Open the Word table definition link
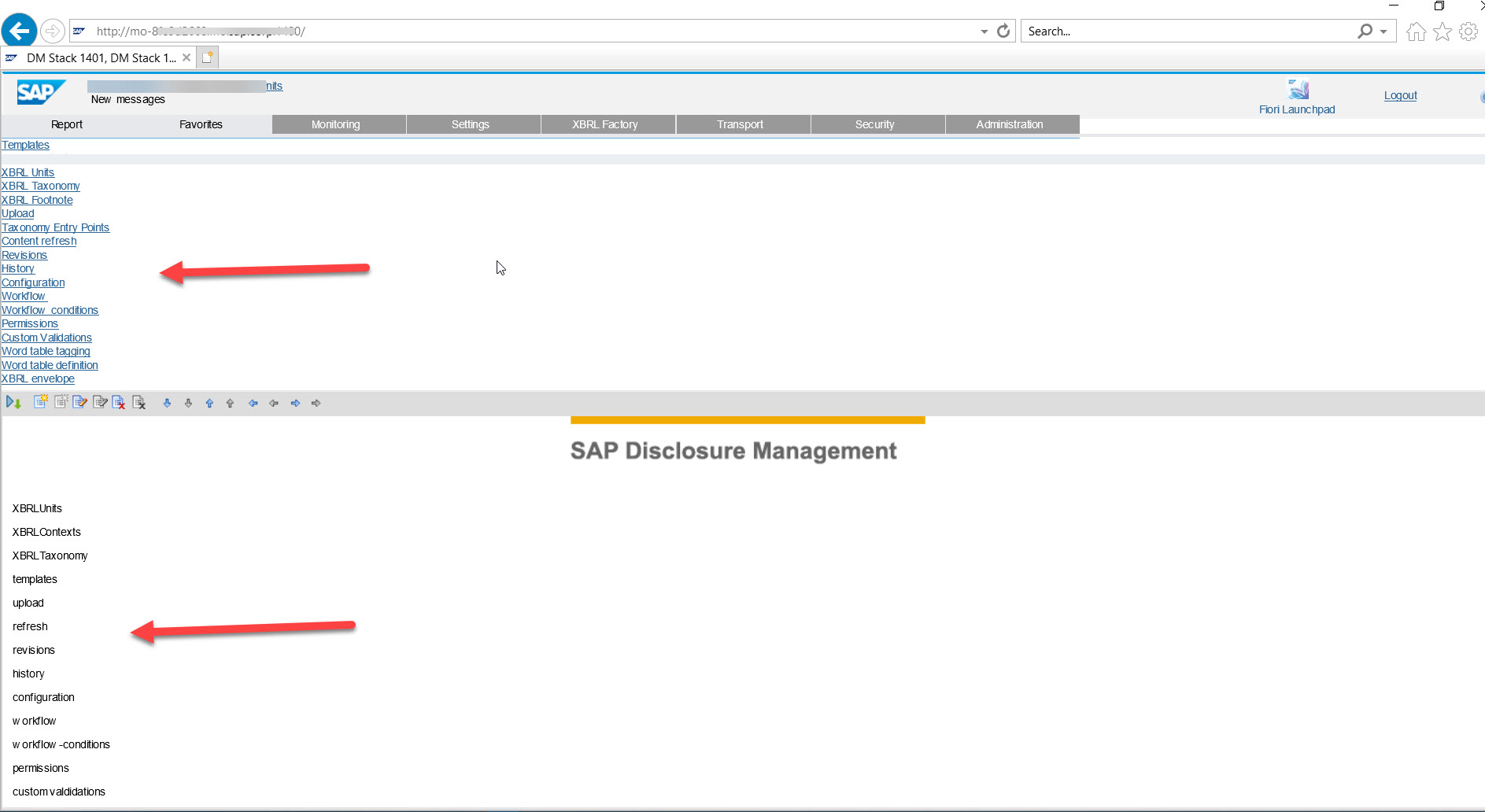 pos(50,365)
